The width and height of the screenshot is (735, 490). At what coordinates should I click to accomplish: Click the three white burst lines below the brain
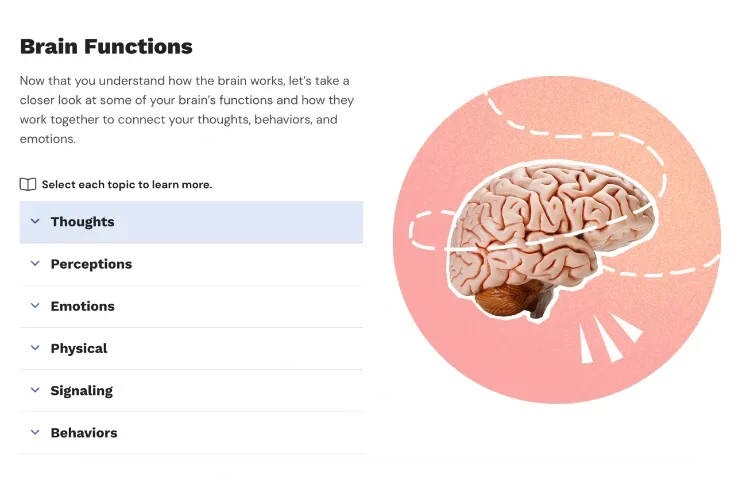pyautogui.click(x=607, y=338)
